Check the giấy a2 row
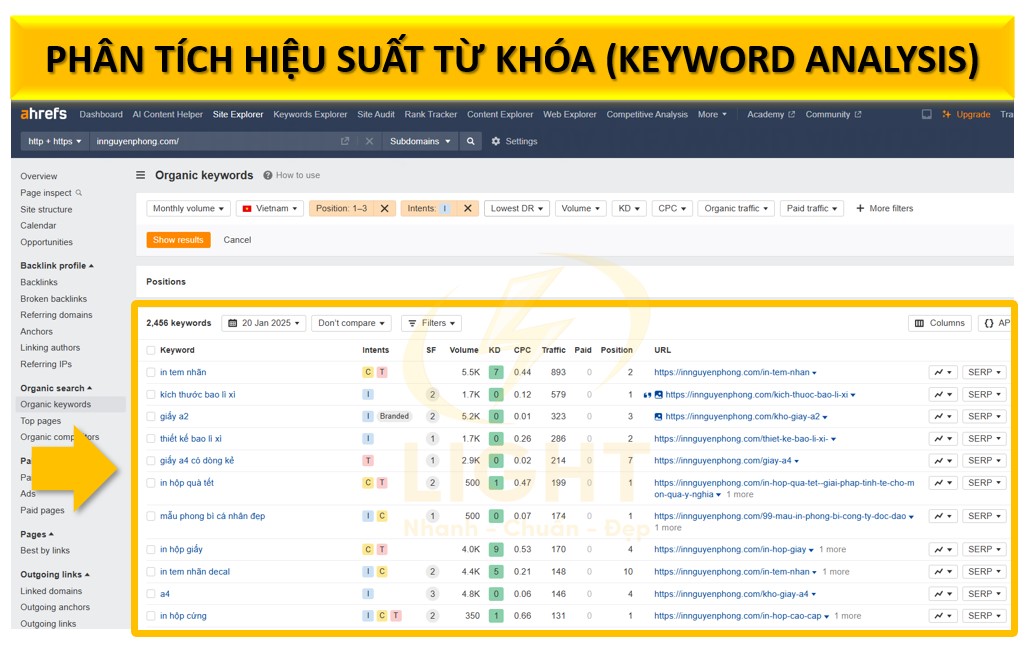This screenshot has height=650, width=1031. pyautogui.click(x=151, y=416)
